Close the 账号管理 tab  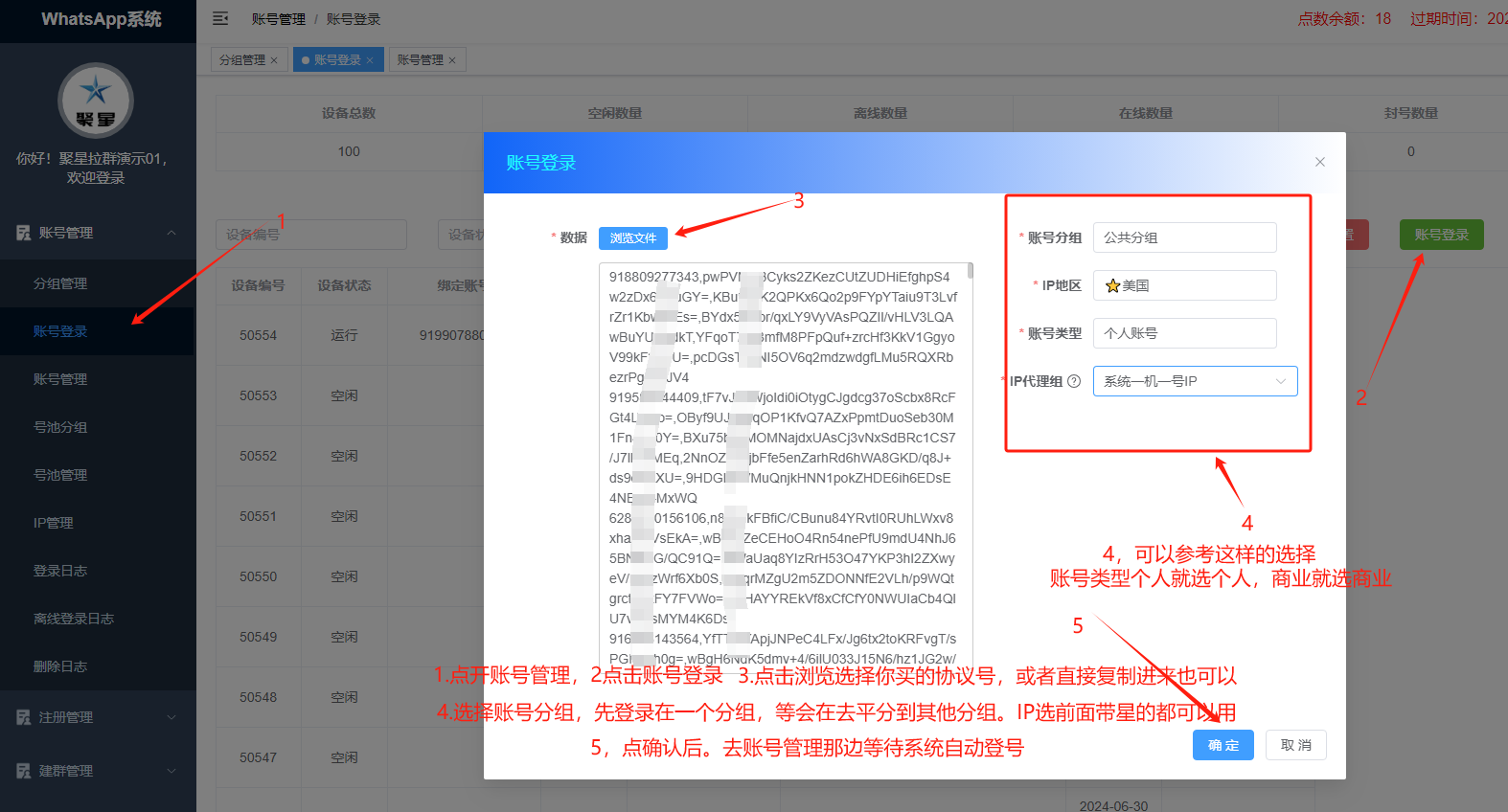pos(452,60)
